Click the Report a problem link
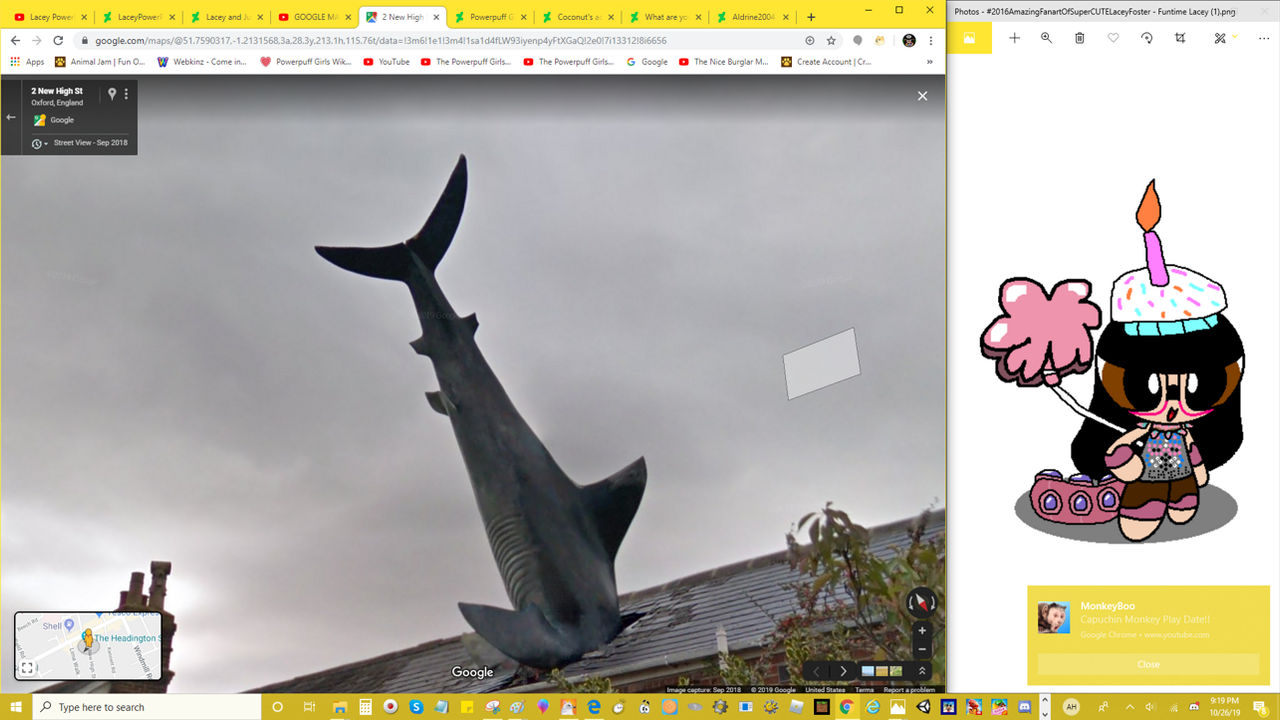 [909, 689]
